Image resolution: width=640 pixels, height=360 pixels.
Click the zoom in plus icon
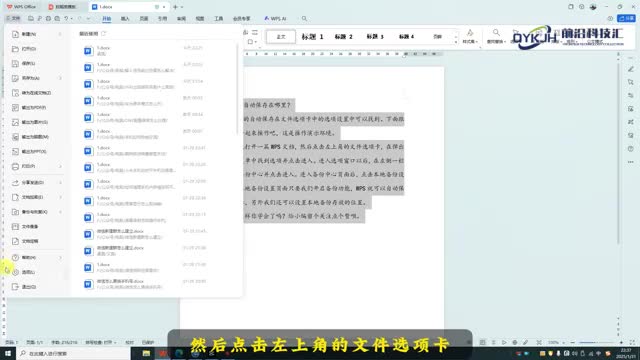(x=621, y=342)
